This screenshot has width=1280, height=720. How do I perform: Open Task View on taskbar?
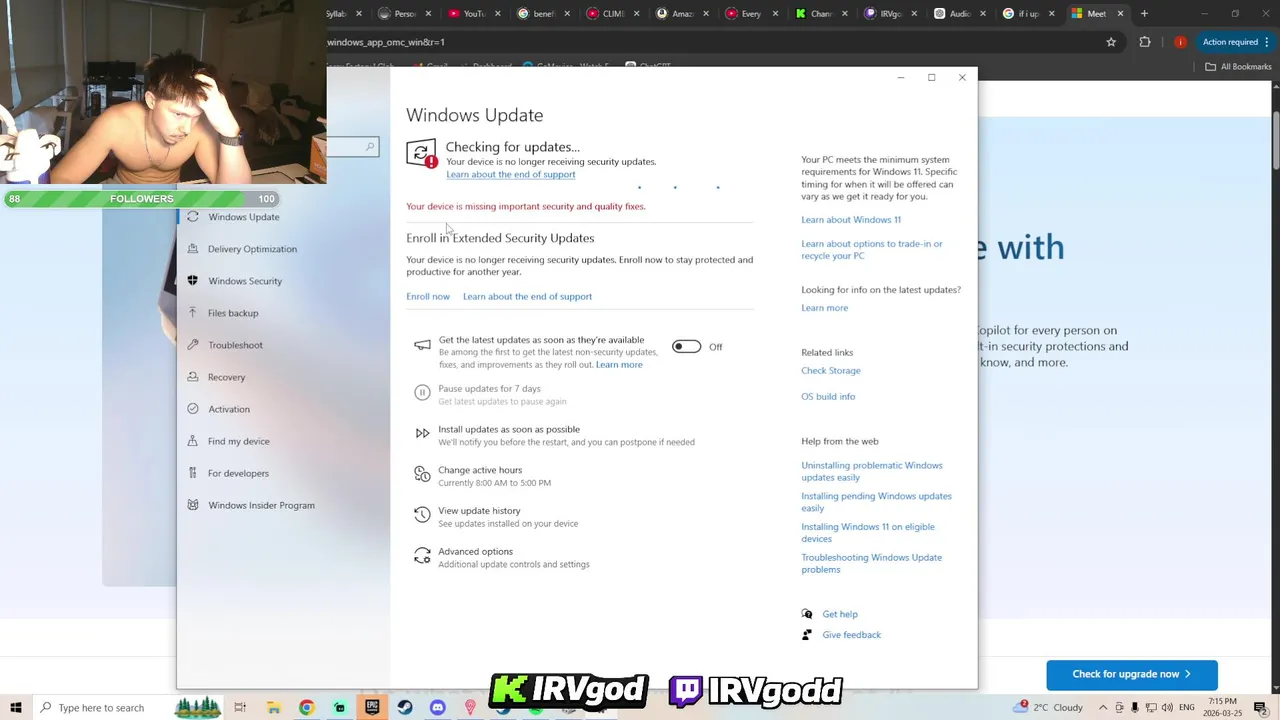[240, 708]
